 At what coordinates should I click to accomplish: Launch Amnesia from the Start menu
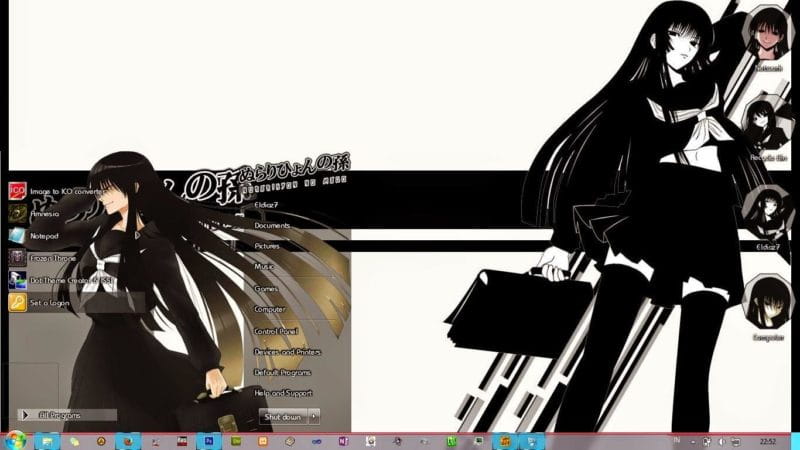click(47, 213)
